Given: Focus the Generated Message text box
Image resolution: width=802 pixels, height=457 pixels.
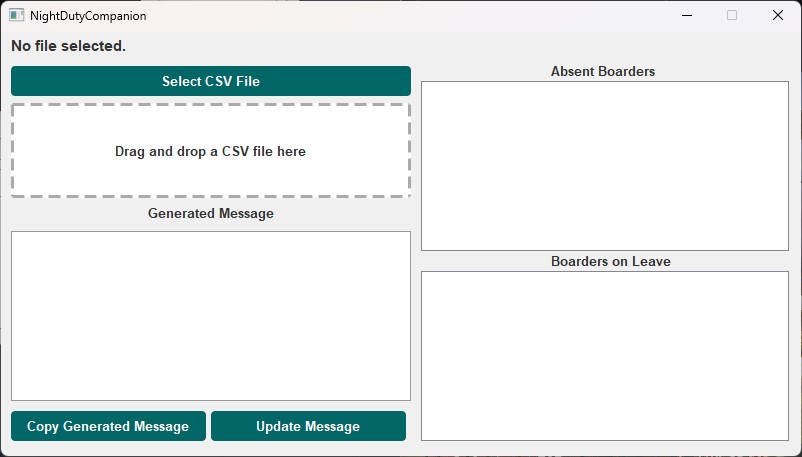Looking at the screenshot, I should [x=210, y=315].
